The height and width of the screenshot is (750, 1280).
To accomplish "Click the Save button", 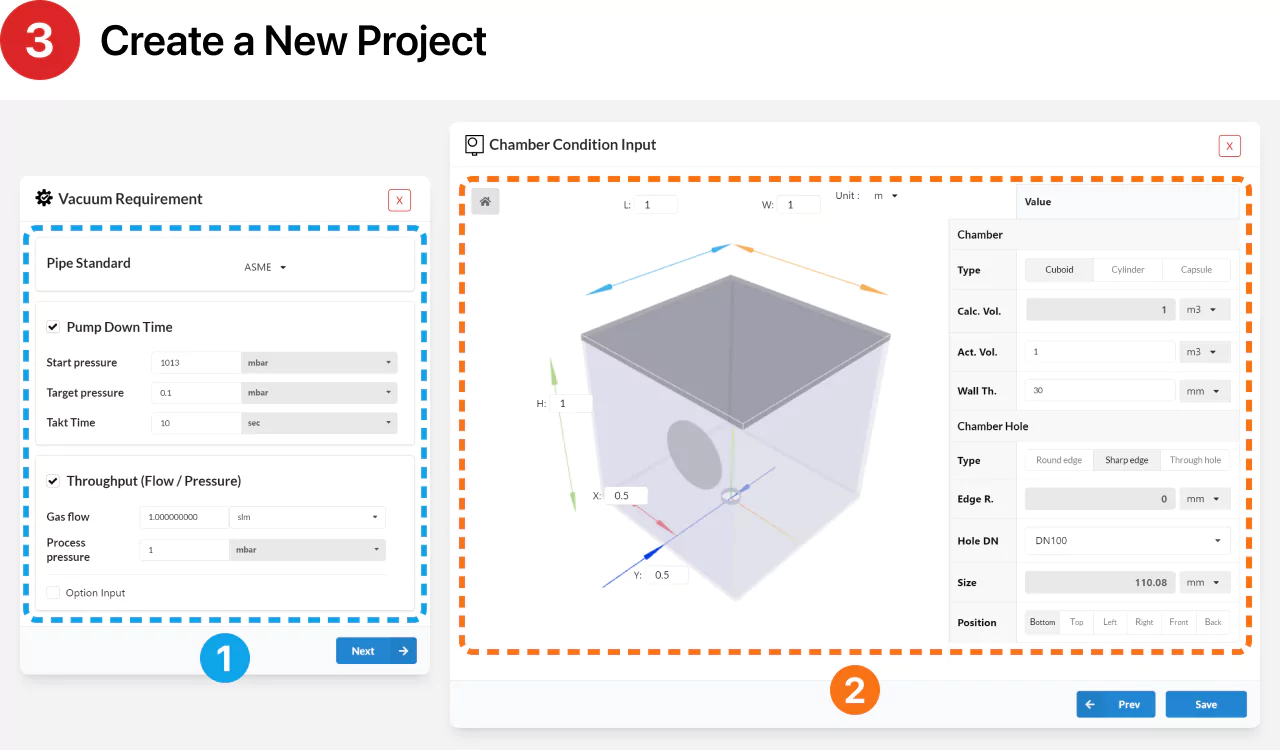I will 1206,704.
